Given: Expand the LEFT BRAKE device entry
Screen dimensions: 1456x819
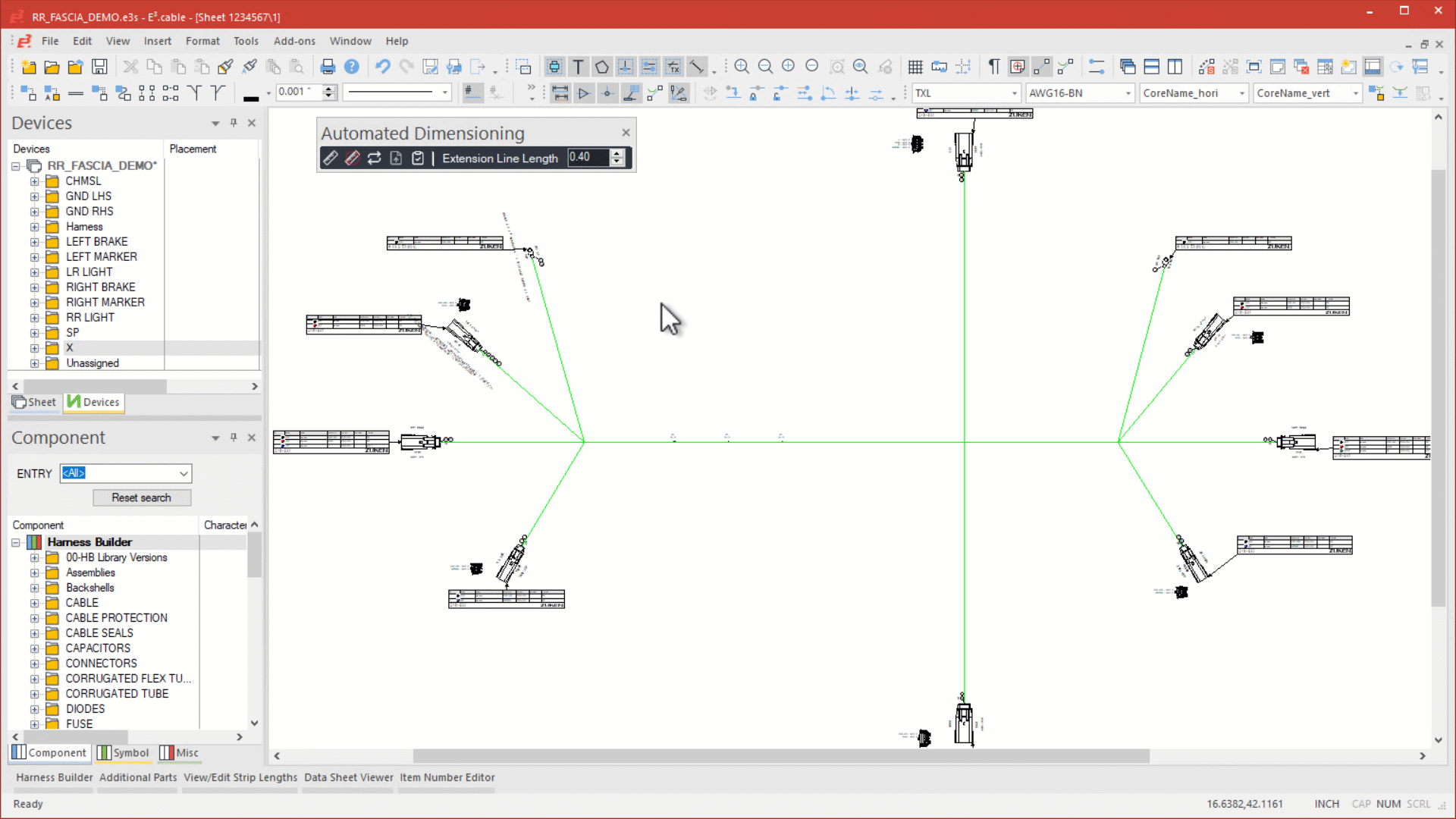Looking at the screenshot, I should point(34,241).
